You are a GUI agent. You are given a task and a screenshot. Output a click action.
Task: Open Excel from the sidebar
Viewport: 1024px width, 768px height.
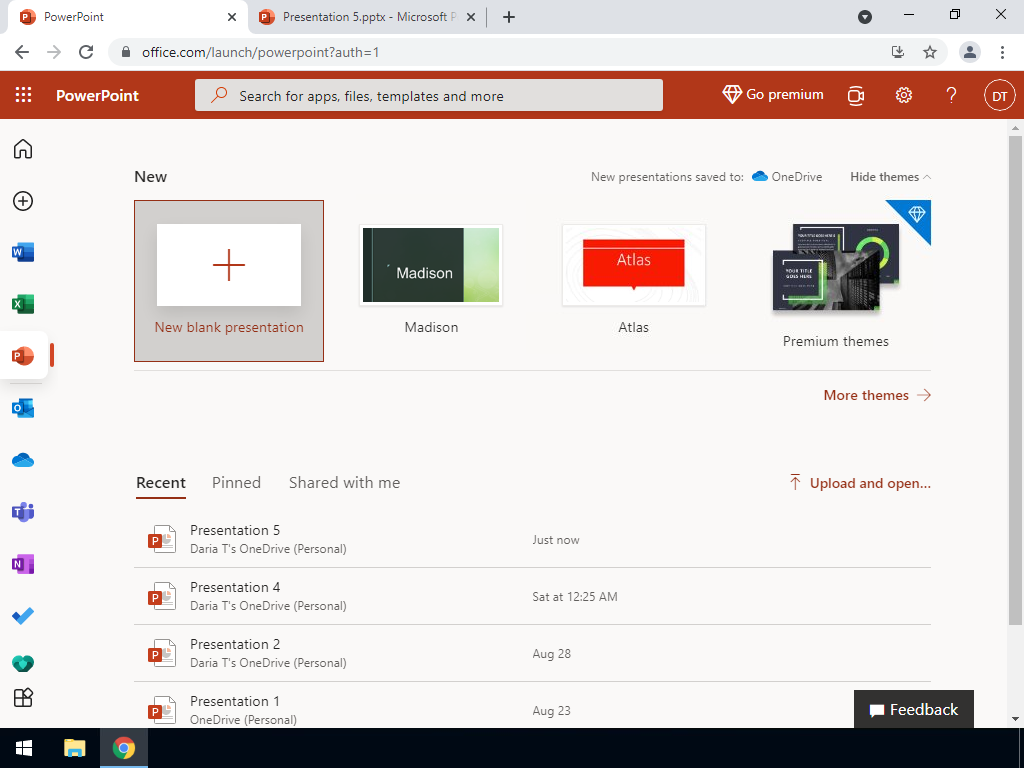pyautogui.click(x=23, y=304)
